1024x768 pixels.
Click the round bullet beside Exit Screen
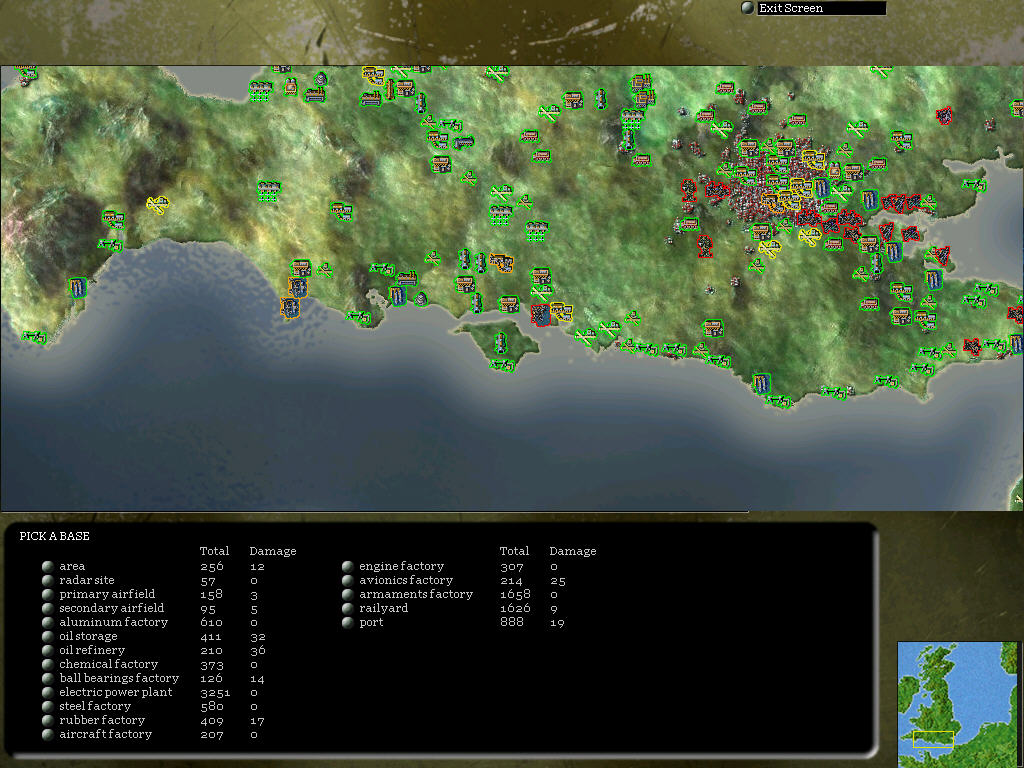(x=747, y=8)
